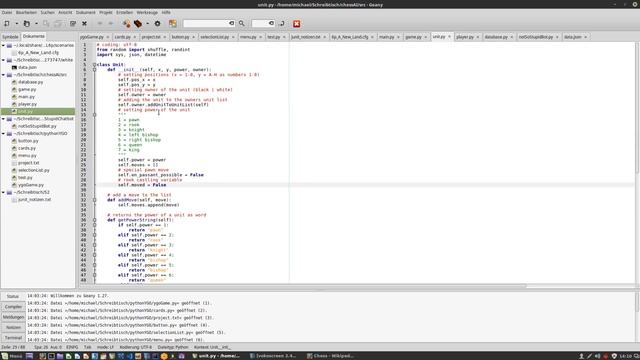Click the Compile toolbar icon

(x=127, y=24)
